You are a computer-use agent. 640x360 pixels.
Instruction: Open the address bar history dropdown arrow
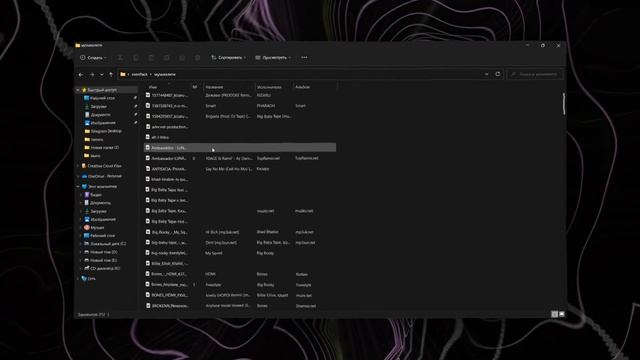pos(487,74)
